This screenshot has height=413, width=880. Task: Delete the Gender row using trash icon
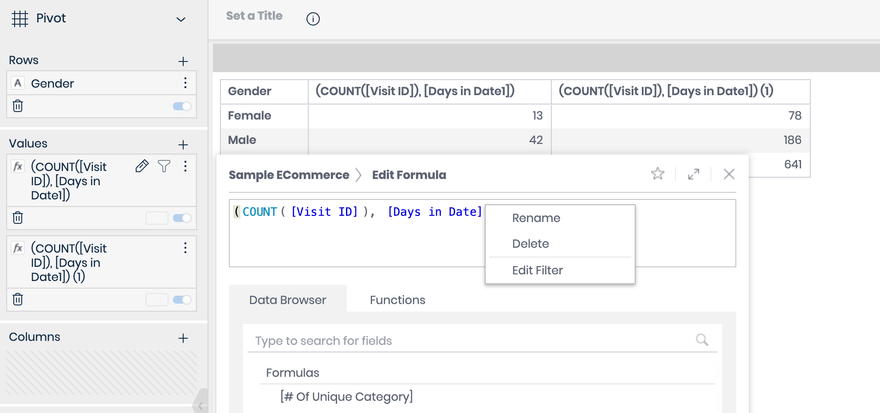tap(18, 106)
